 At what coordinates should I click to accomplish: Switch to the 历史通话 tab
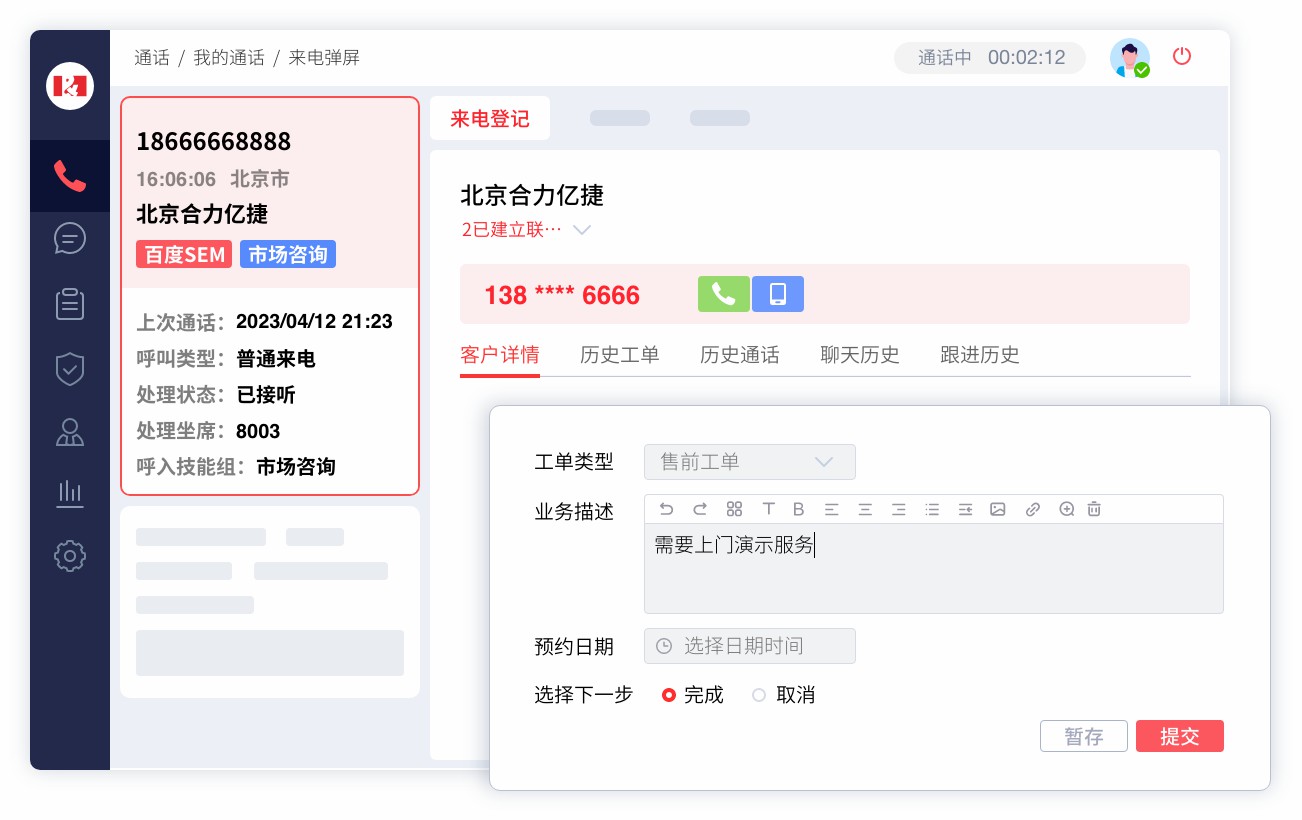pyautogui.click(x=739, y=355)
